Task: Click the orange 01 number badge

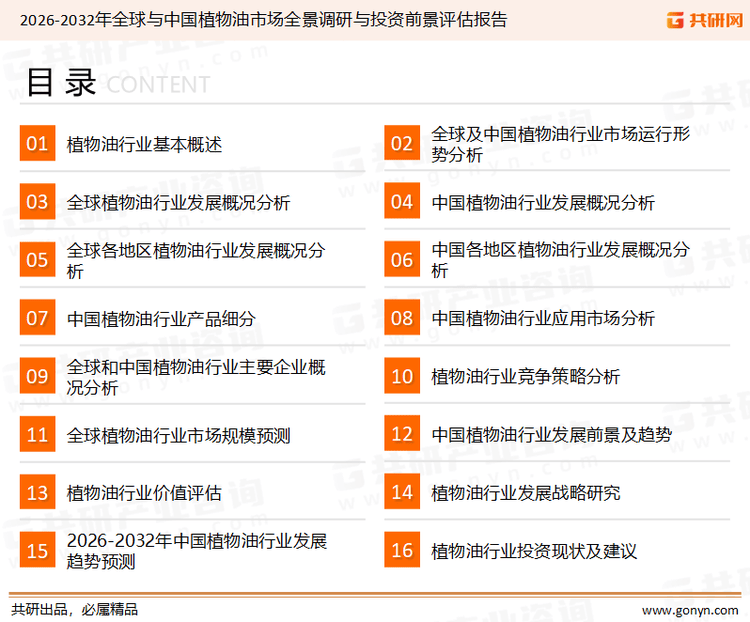Action: click(x=37, y=144)
